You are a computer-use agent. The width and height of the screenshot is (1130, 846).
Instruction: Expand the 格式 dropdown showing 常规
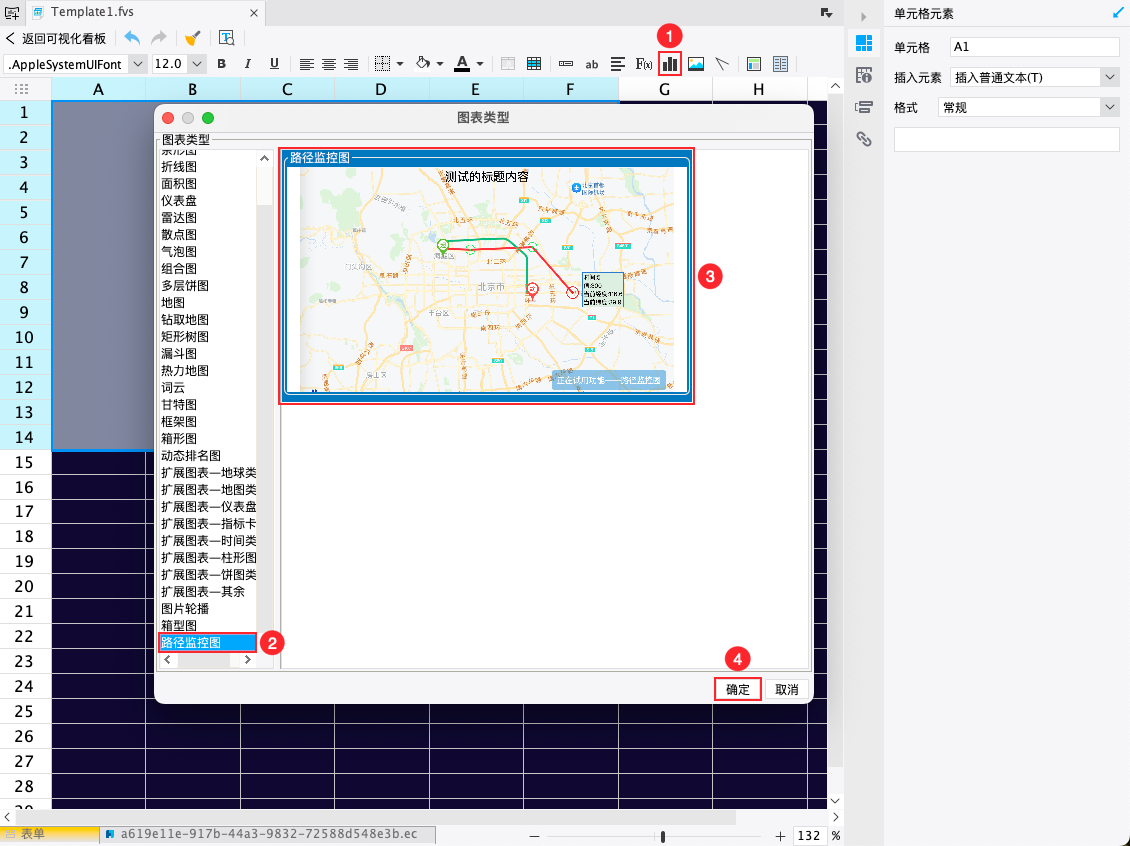pyautogui.click(x=1109, y=107)
